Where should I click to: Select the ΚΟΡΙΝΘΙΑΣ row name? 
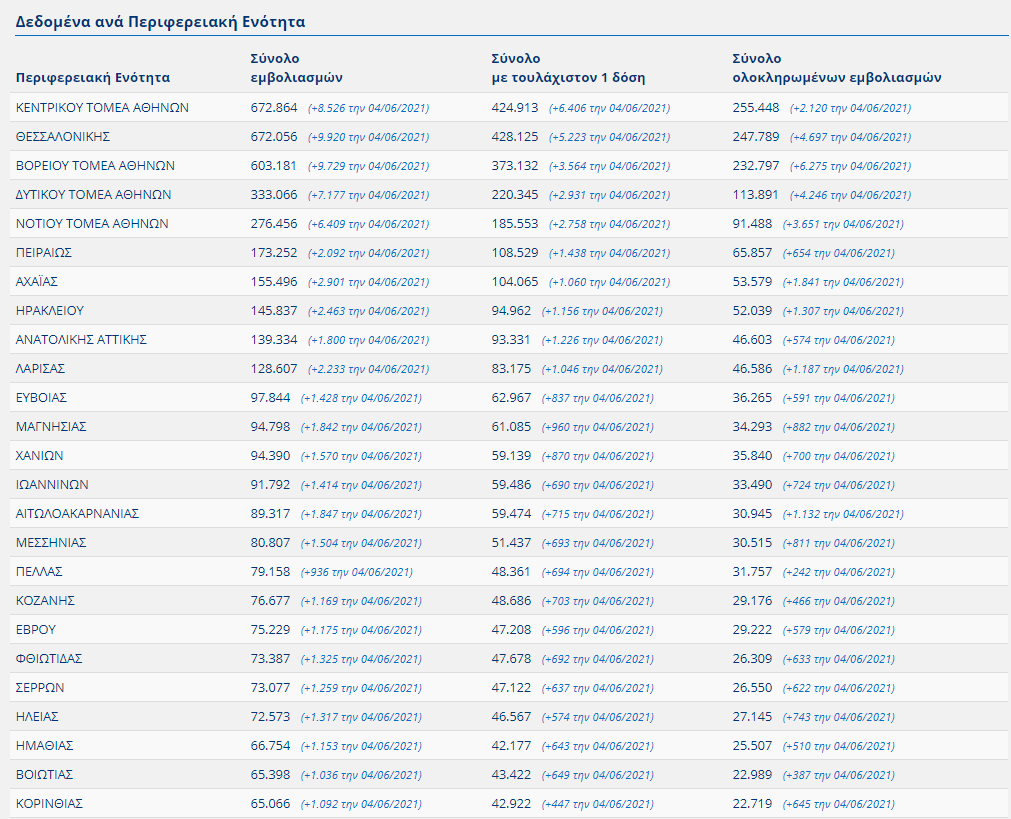49,804
